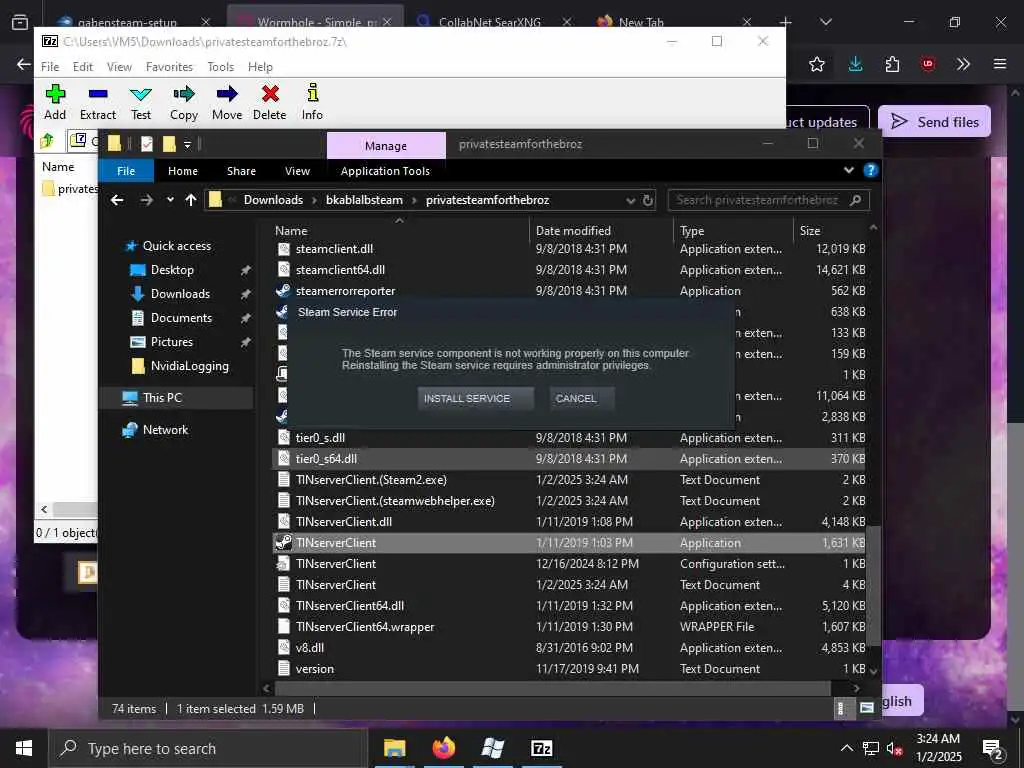This screenshot has width=1024, height=768.
Task: Click the Downloads breadcrumb in the address bar
Action: (273, 200)
